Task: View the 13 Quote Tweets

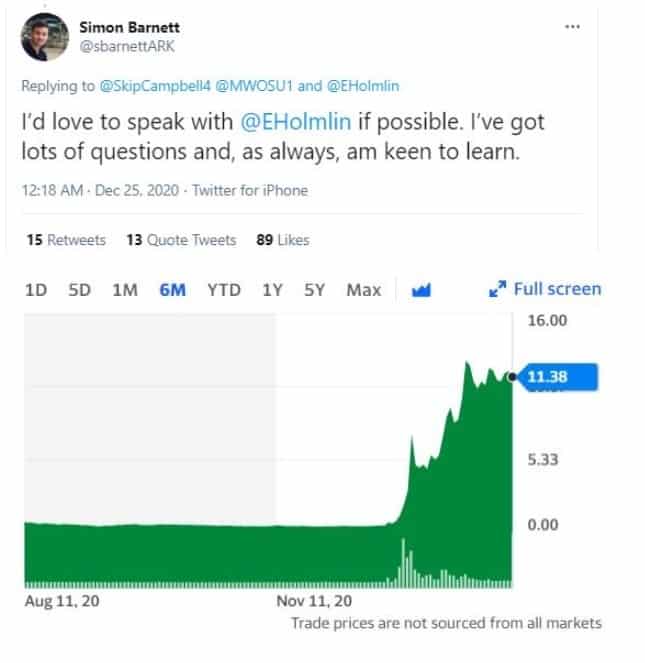Action: [x=181, y=240]
